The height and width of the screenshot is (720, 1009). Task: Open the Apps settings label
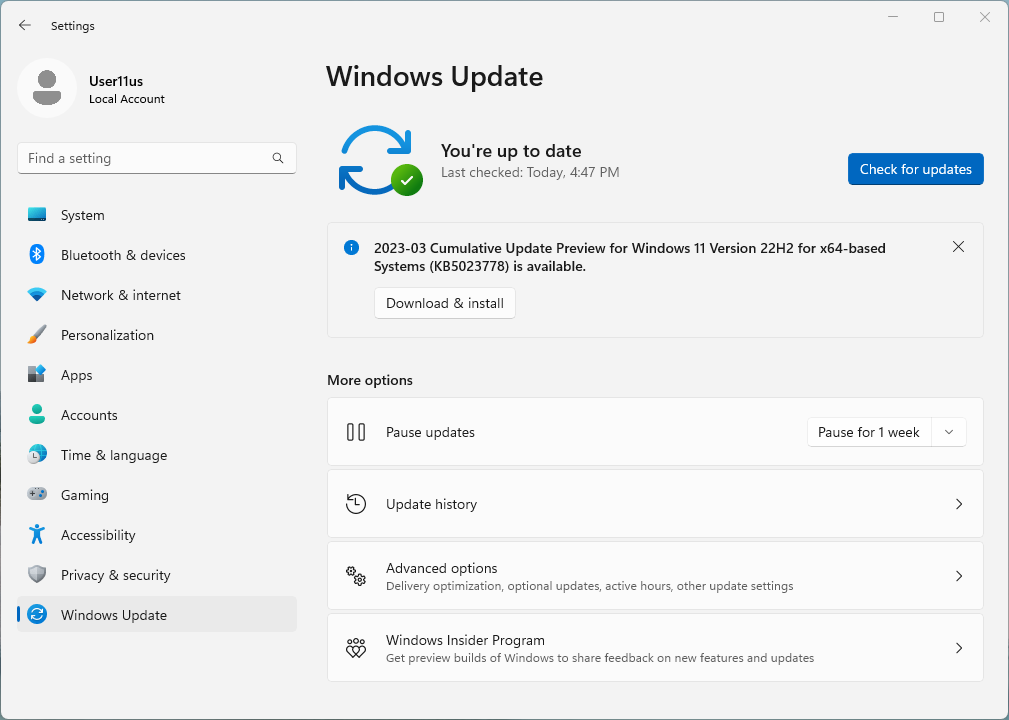coord(77,375)
